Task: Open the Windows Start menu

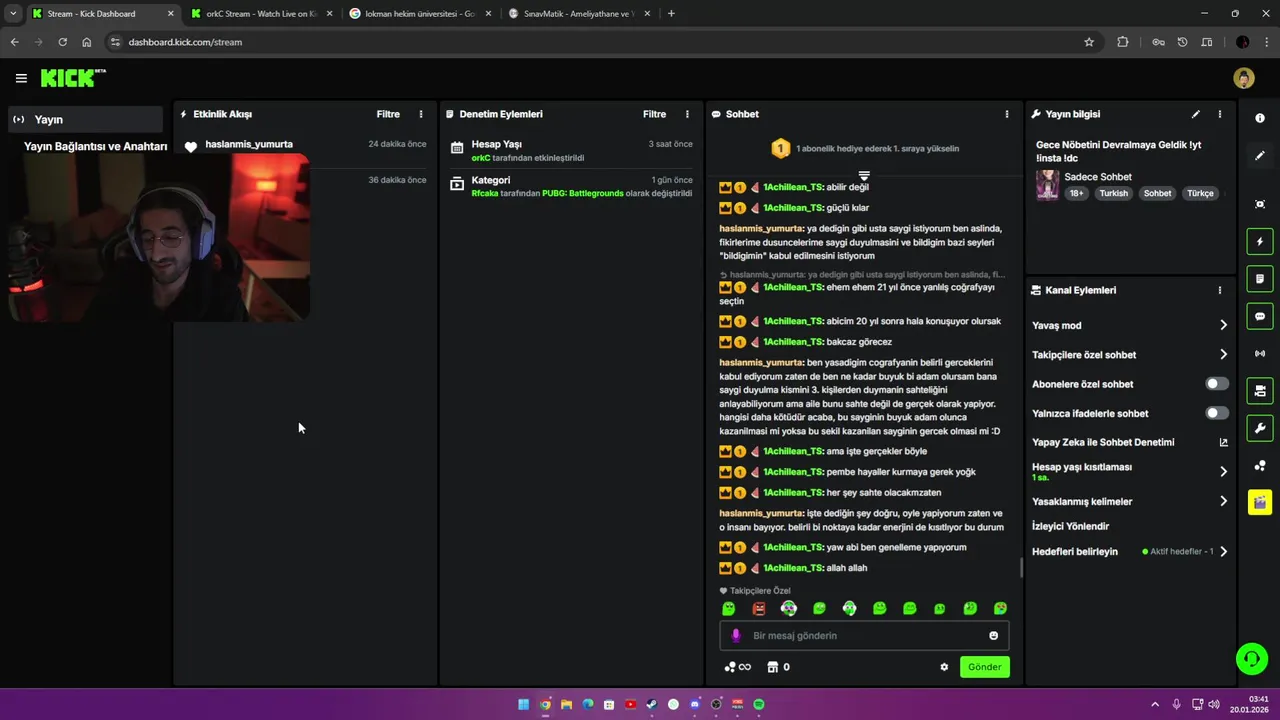Action: click(x=523, y=704)
